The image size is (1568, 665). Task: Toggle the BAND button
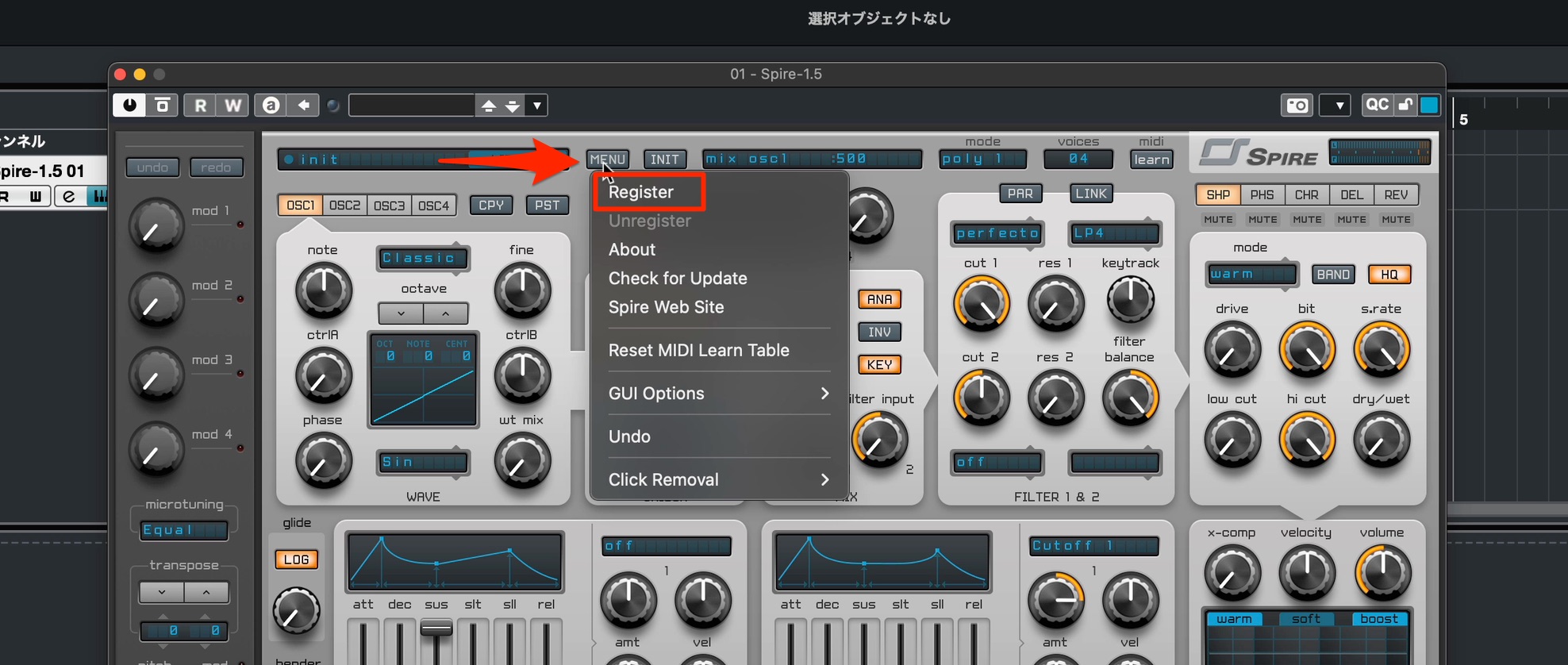pos(1333,275)
